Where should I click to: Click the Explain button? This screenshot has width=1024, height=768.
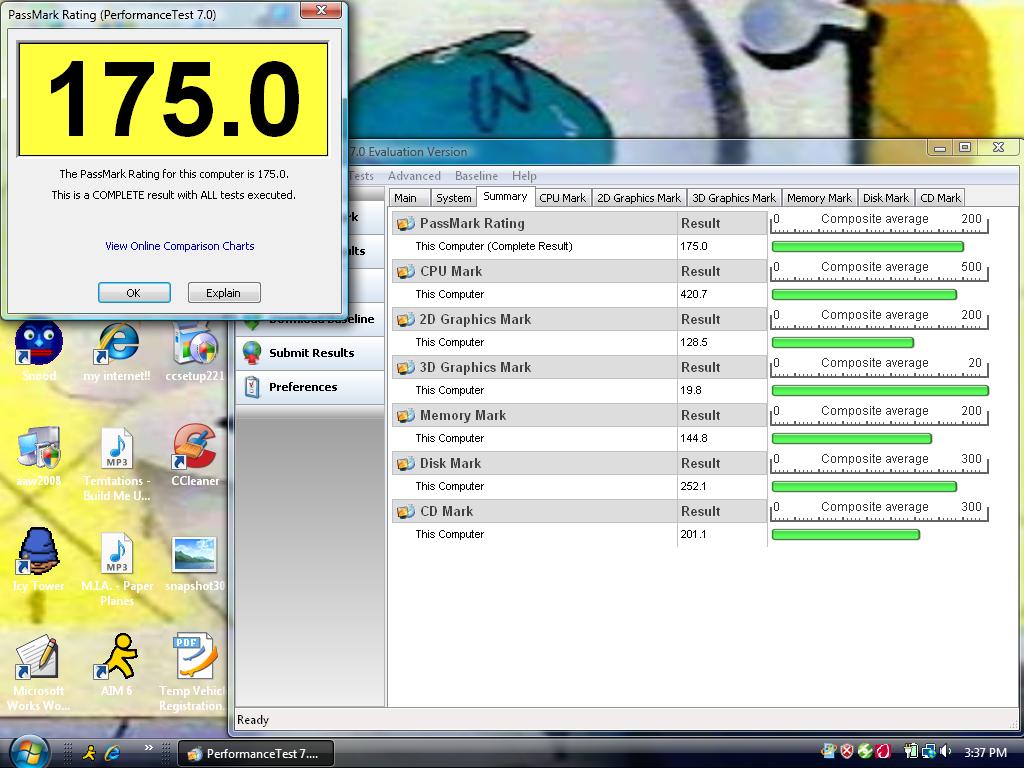pos(224,293)
